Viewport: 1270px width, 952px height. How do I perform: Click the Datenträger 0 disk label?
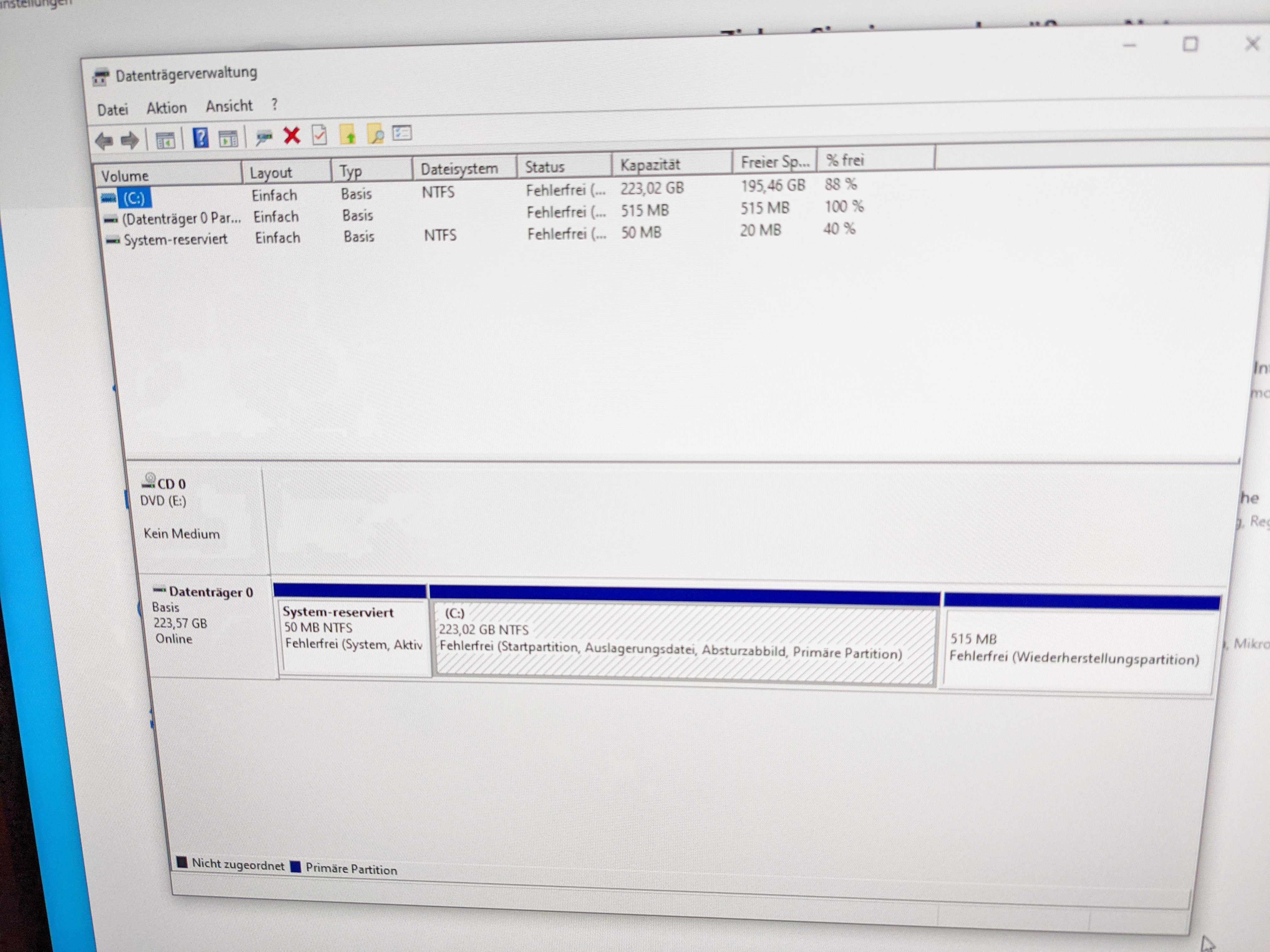click(210, 592)
